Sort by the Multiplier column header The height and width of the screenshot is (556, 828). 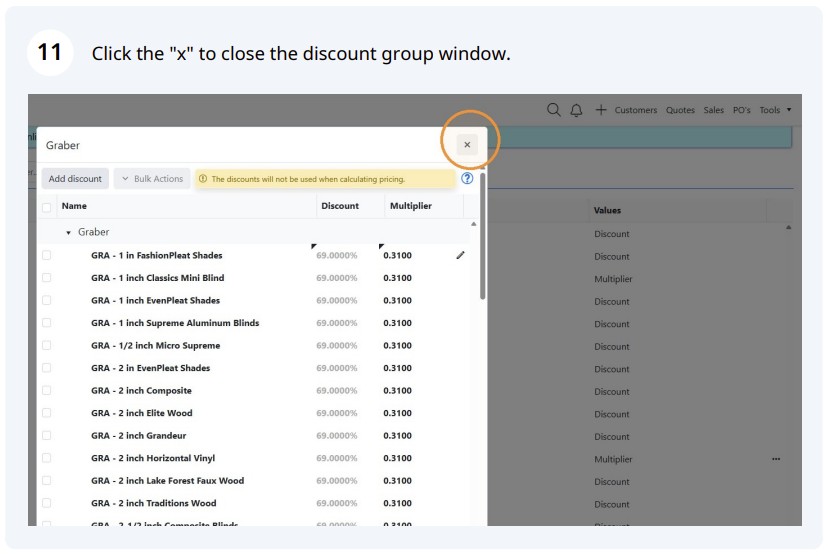coord(411,206)
